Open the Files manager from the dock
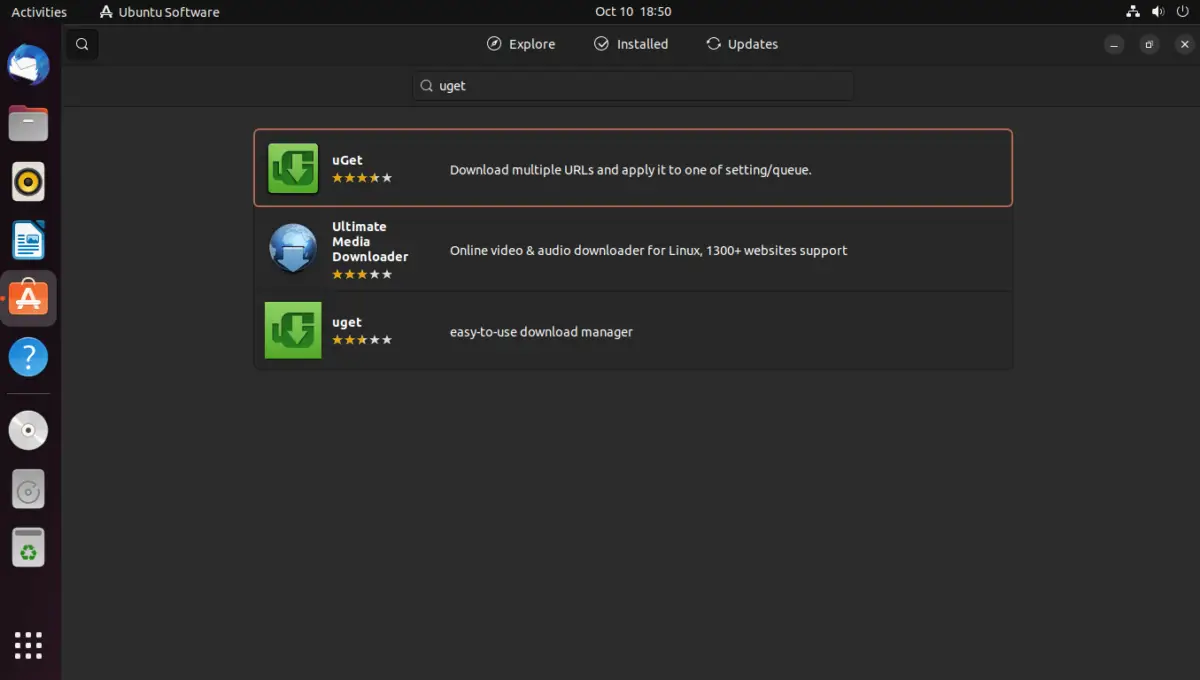1200x680 pixels. pyautogui.click(x=28, y=124)
